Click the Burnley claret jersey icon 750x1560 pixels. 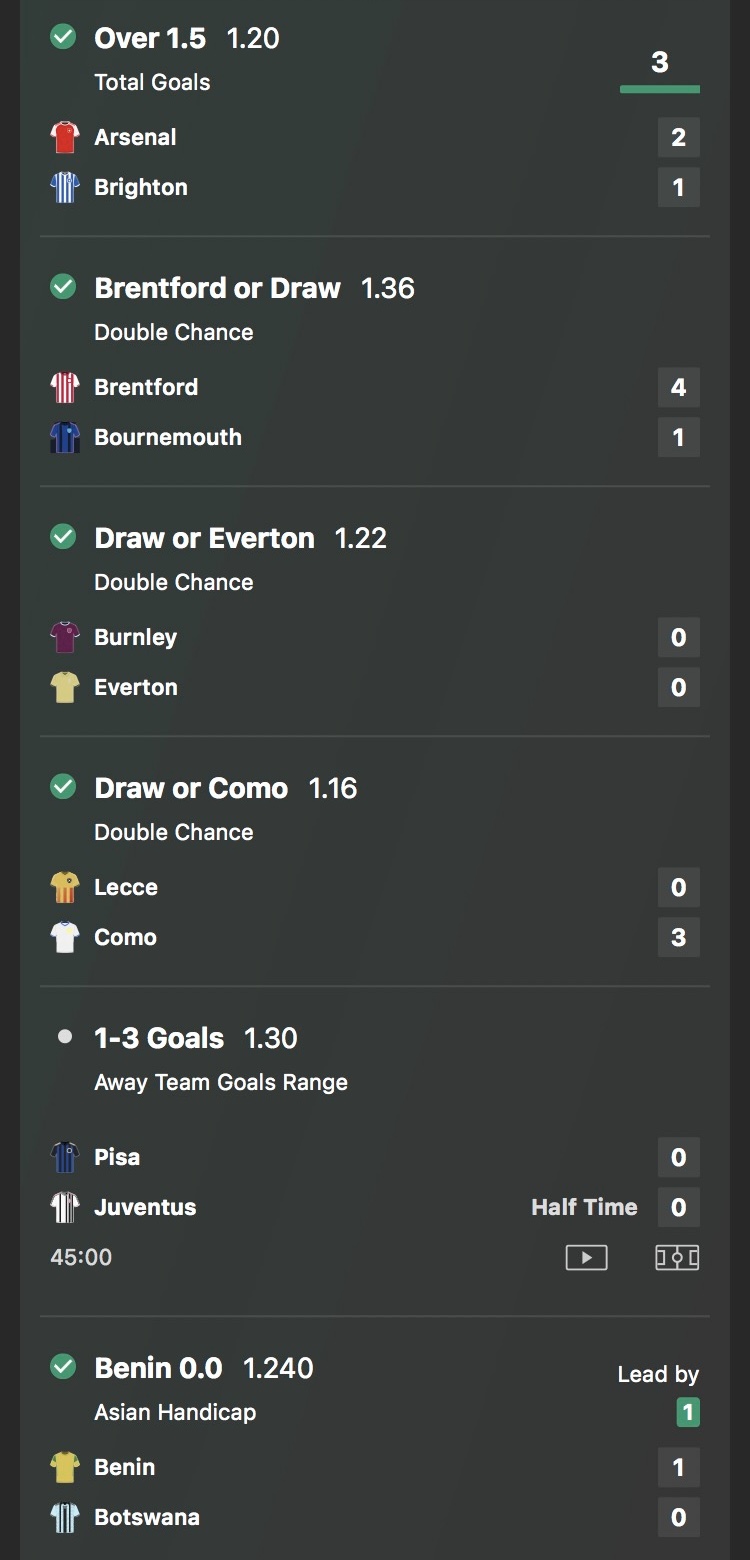[x=65, y=637]
